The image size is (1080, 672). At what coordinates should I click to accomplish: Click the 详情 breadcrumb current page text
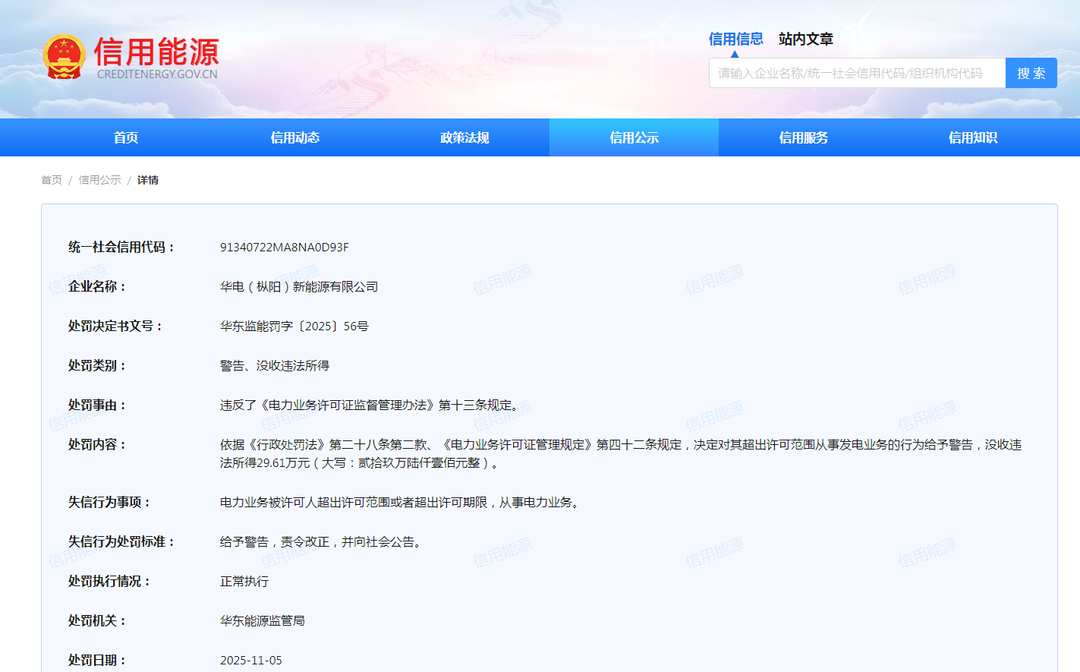coord(148,180)
